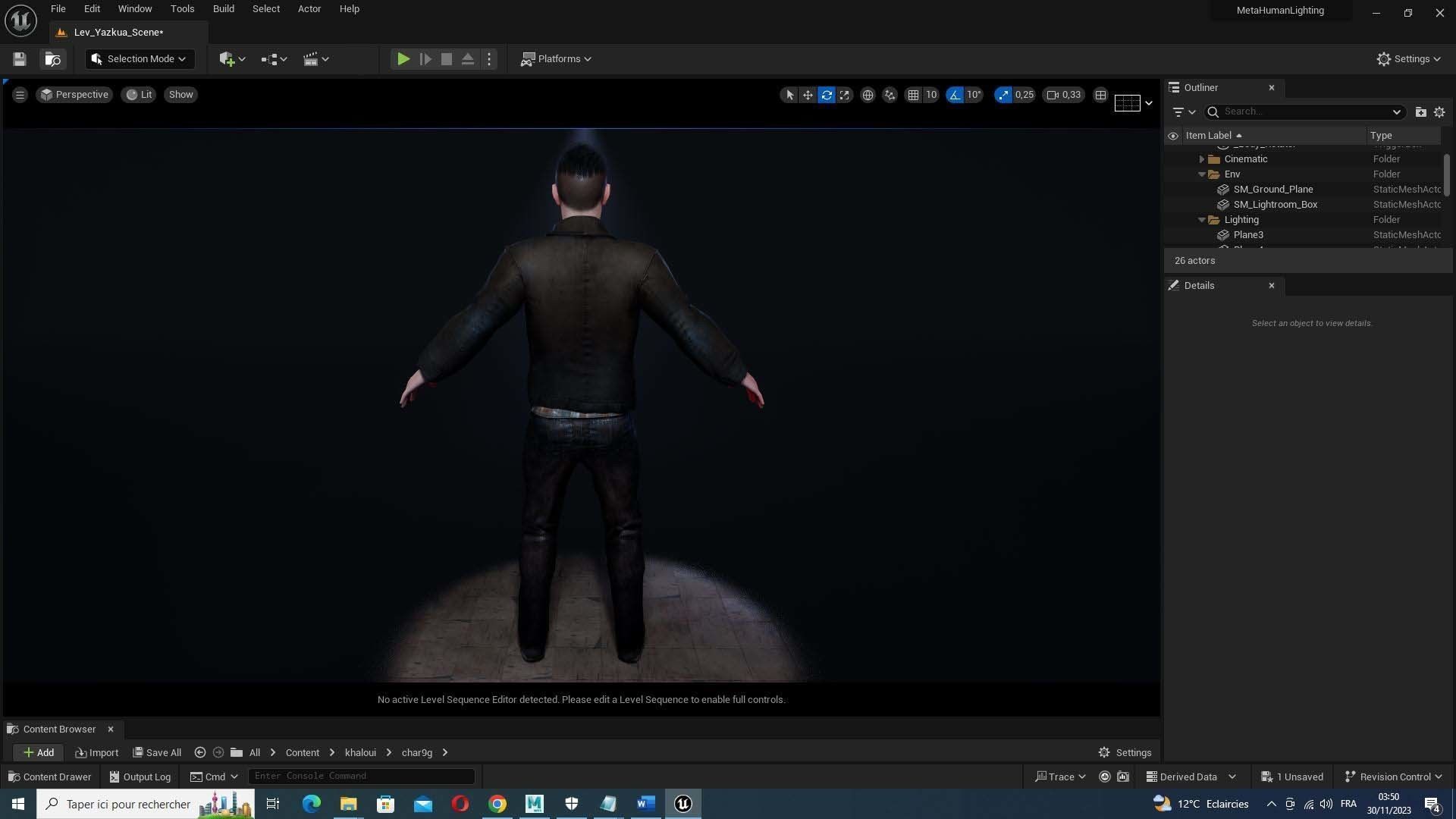Open surface snapping options icon
The height and width of the screenshot is (819, 1456).
pyautogui.click(x=890, y=95)
